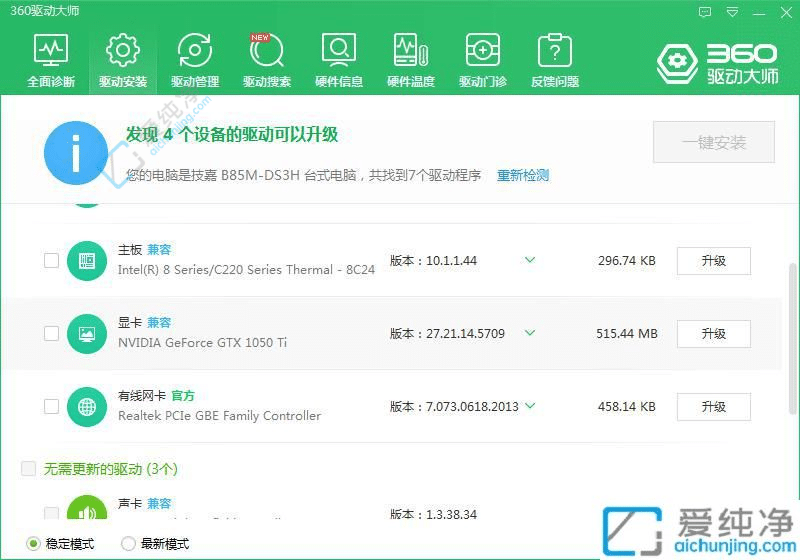Click the 发现 4 个设备的驱动可以升级 heading
Screen dimensions: 800x560
click(232, 134)
